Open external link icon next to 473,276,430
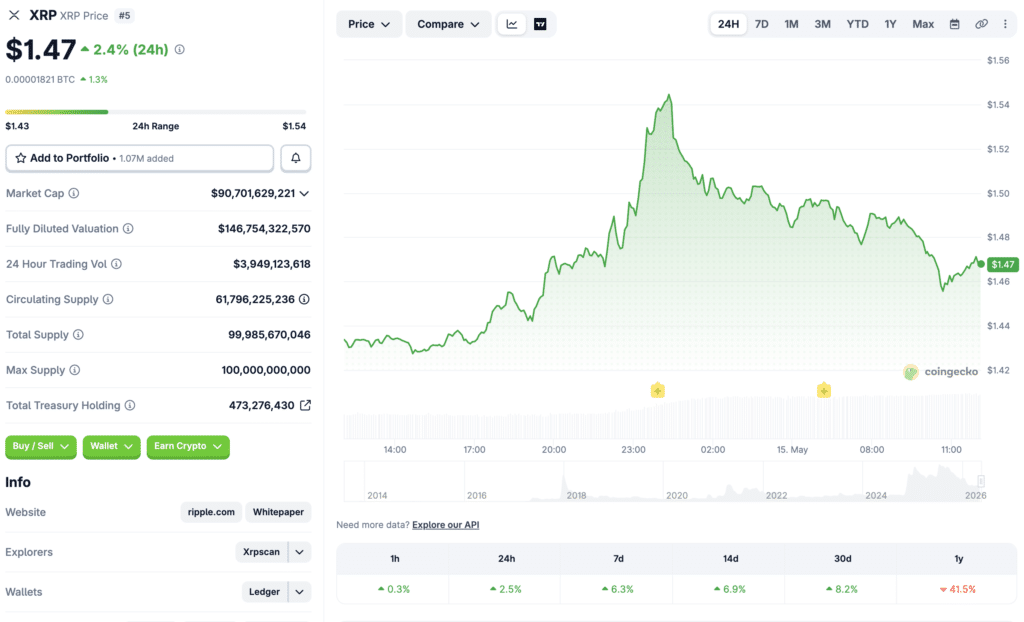Image resolution: width=1024 pixels, height=622 pixels. tap(305, 405)
